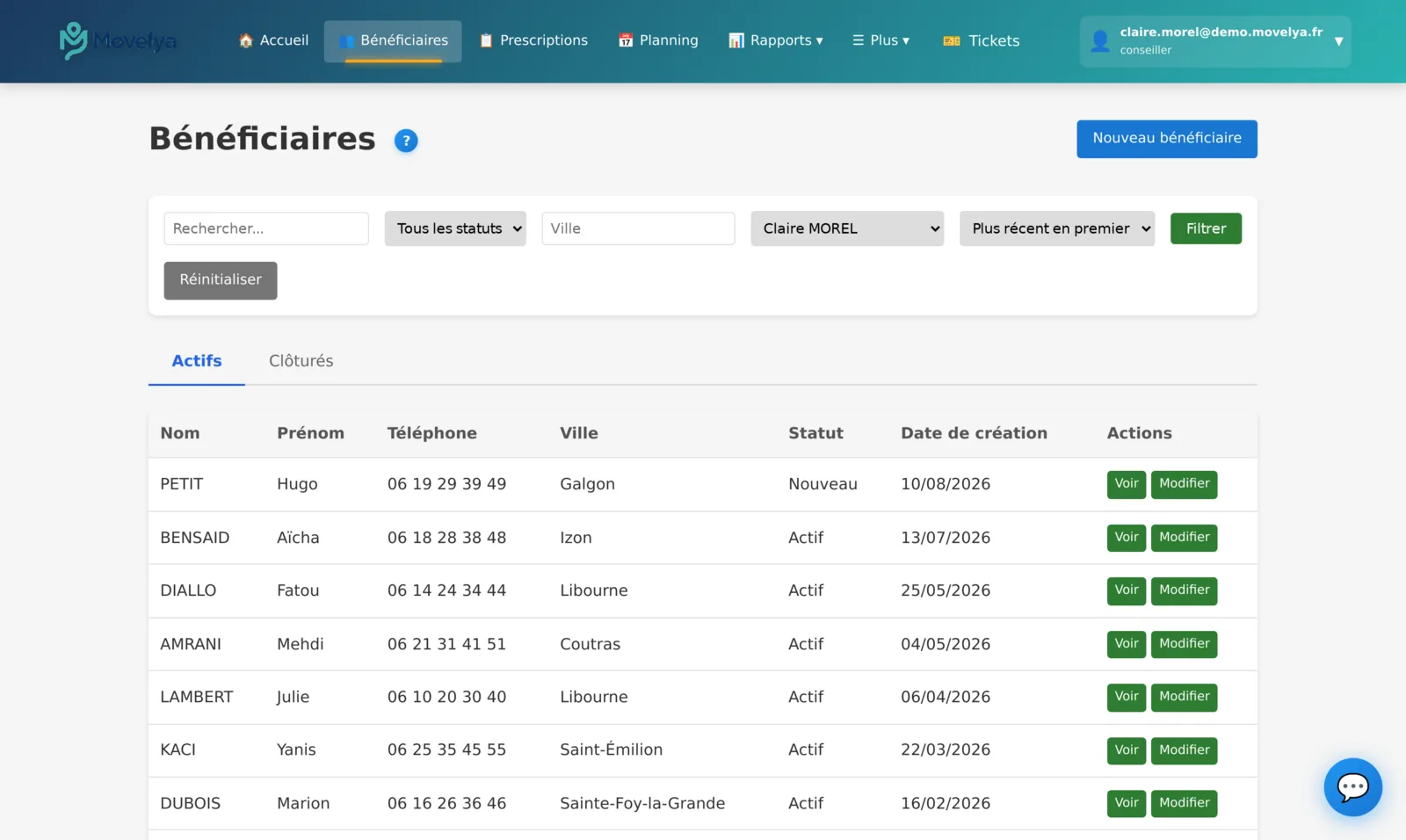Click the Movelya logo
Screen dimensions: 1406x840
[118, 40]
